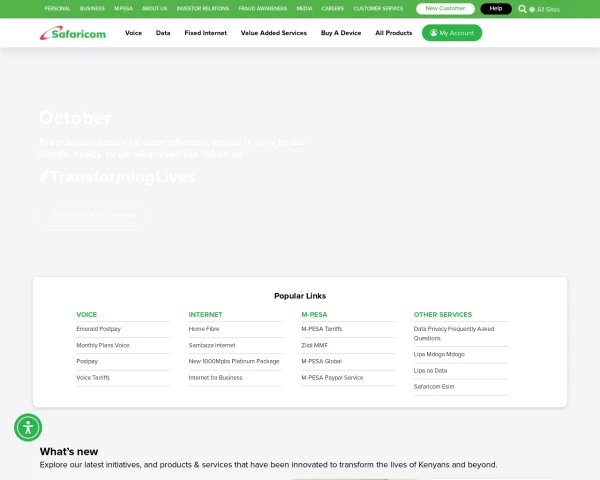Viewport: 600px width, 480px height.
Task: Open My Account button
Action: coord(452,33)
